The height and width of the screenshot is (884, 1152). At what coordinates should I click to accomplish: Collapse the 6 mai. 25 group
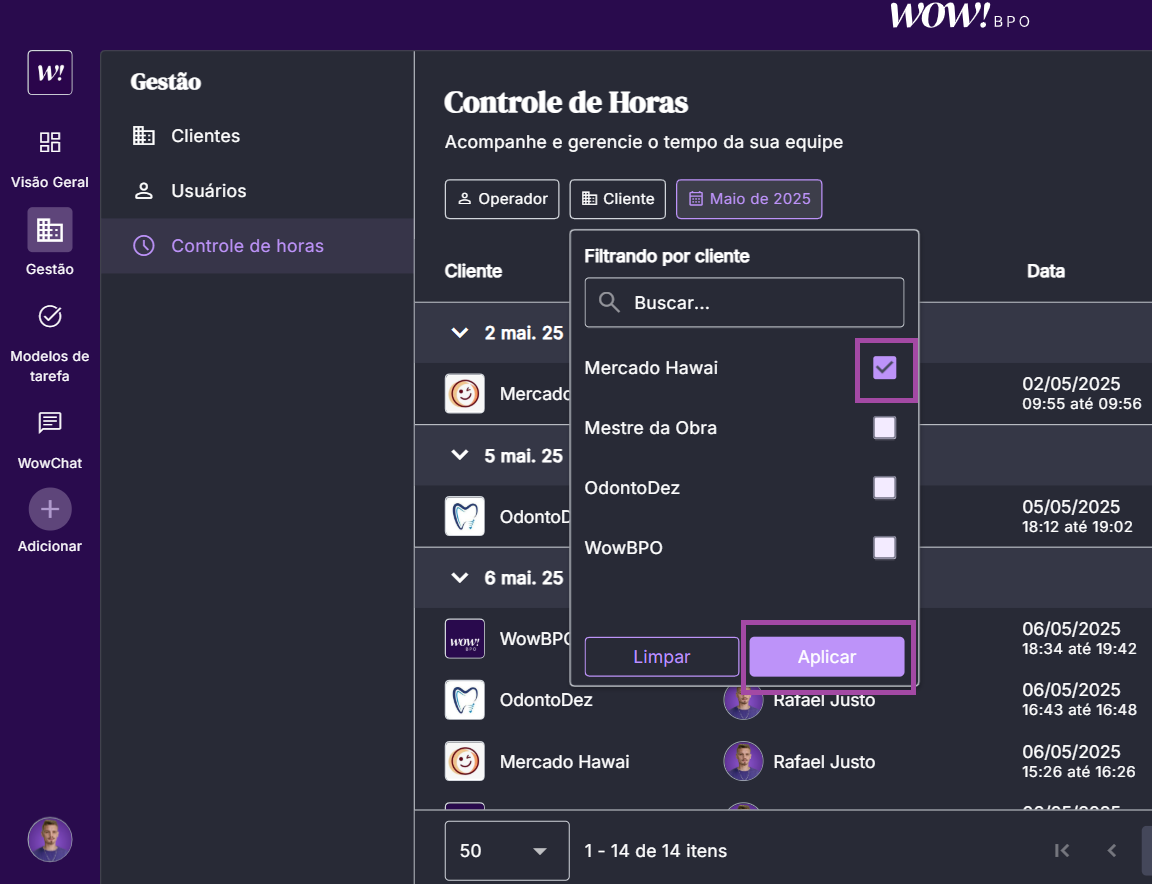click(x=460, y=578)
